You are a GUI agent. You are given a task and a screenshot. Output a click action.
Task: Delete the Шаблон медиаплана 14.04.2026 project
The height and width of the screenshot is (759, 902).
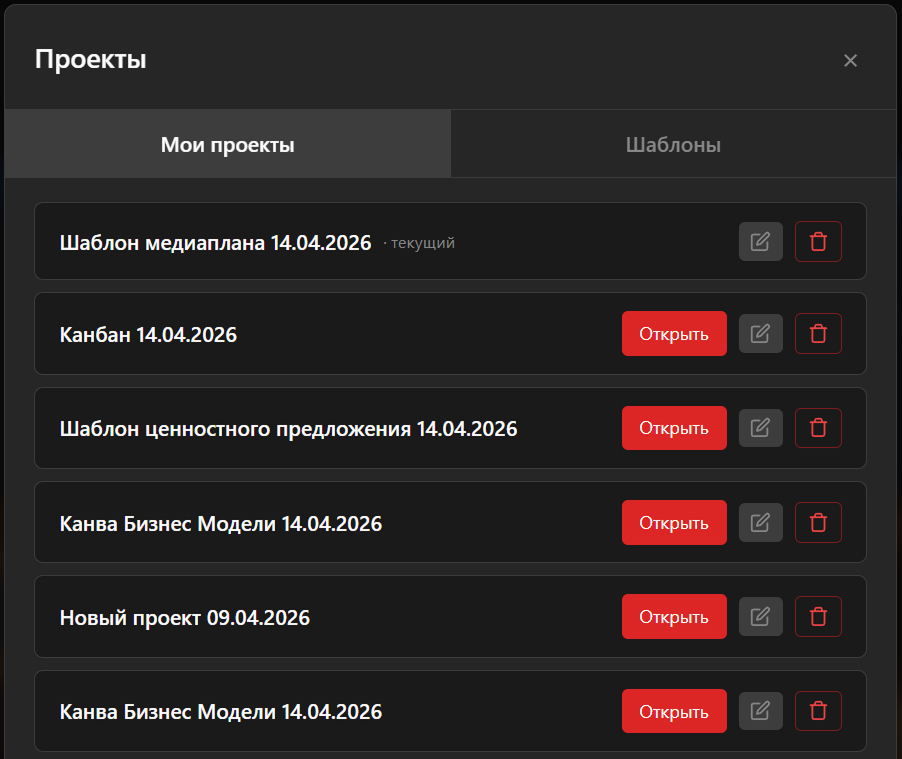click(818, 242)
